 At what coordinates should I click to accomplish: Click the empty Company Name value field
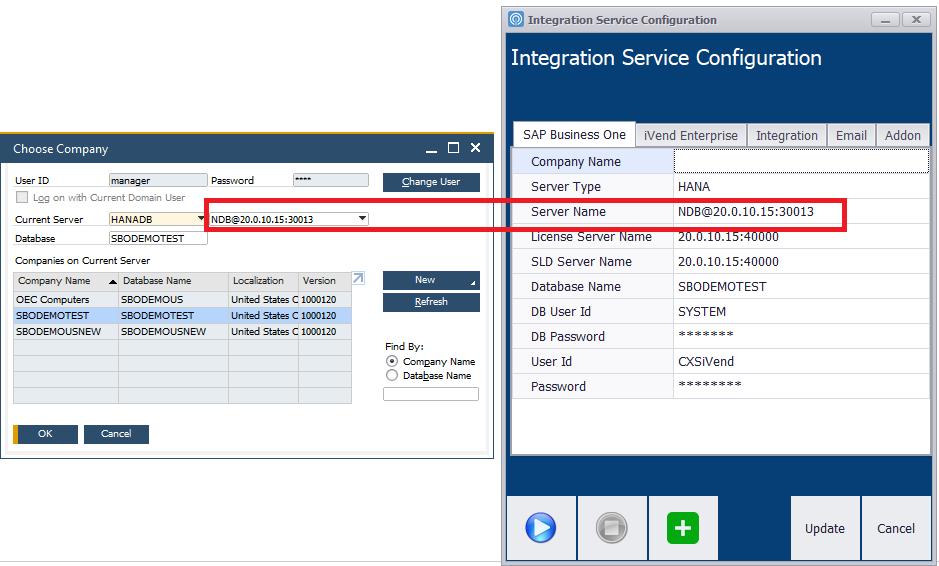click(801, 161)
